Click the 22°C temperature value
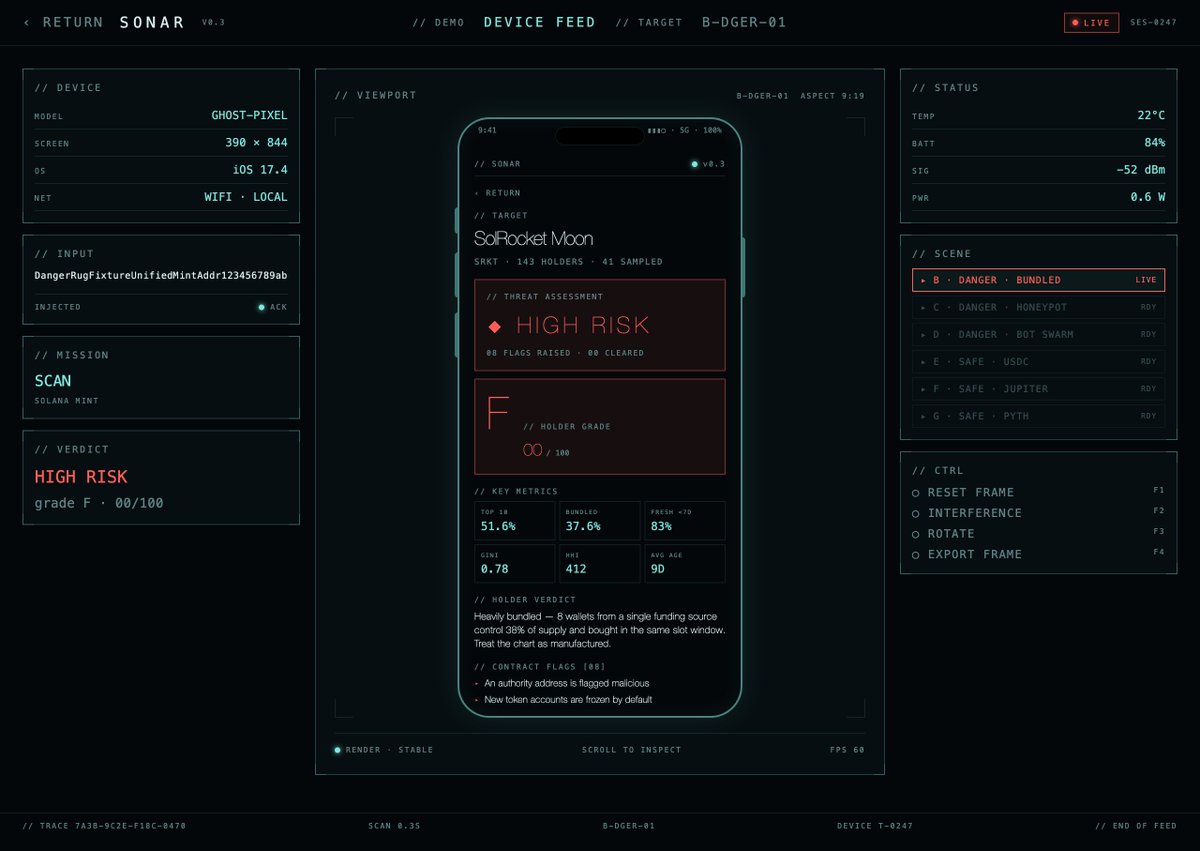The height and width of the screenshot is (851, 1200). coord(1151,115)
